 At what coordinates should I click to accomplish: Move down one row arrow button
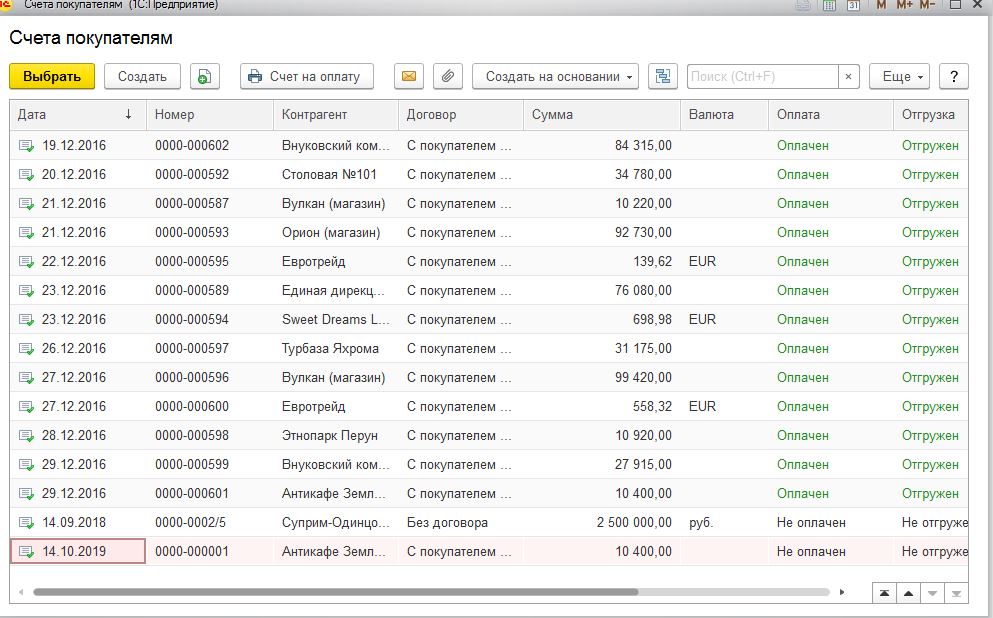pyautogui.click(x=932, y=593)
